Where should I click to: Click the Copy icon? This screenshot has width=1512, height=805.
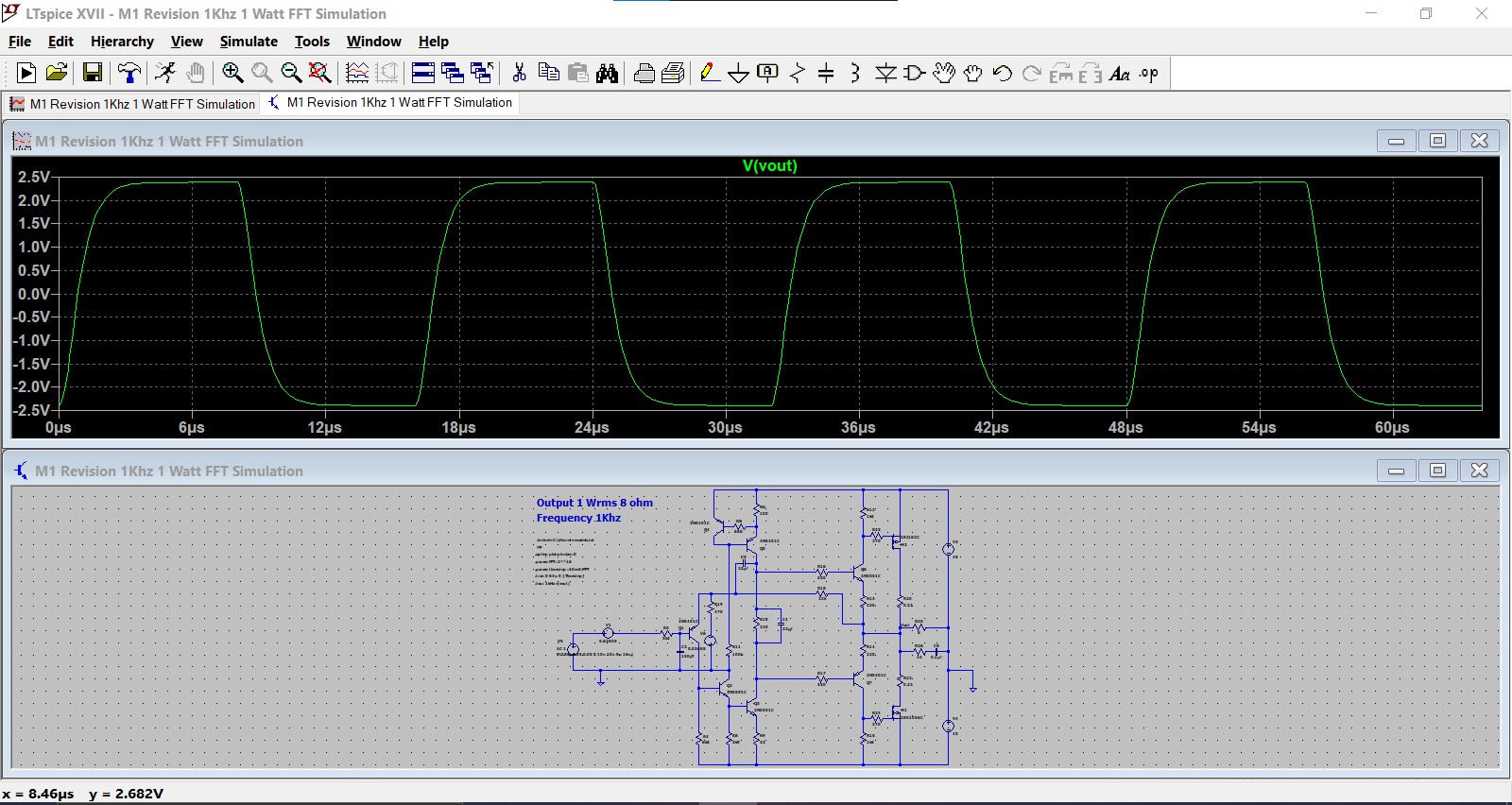coord(548,73)
